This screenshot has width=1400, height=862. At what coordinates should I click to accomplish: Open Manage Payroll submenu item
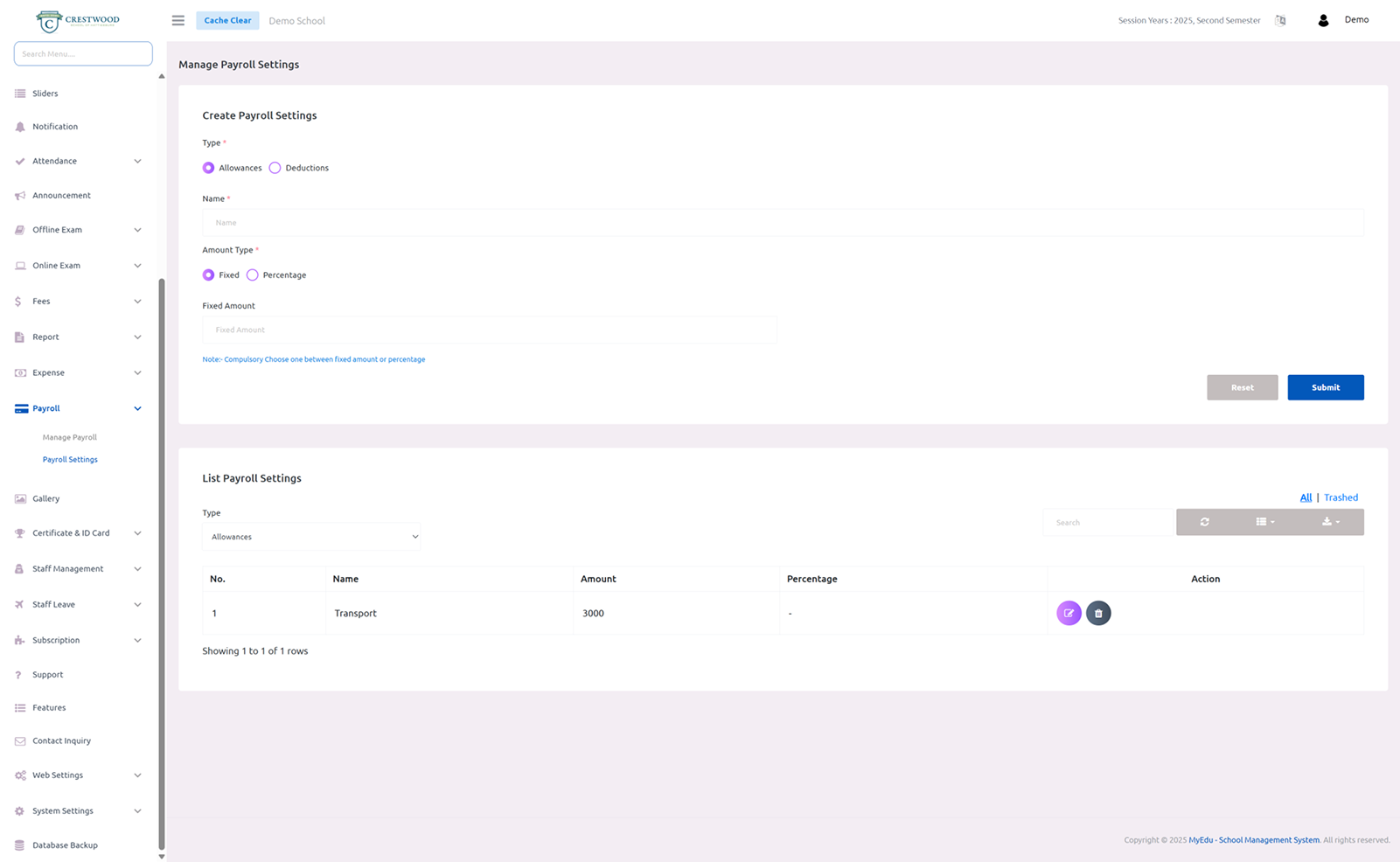click(x=70, y=437)
